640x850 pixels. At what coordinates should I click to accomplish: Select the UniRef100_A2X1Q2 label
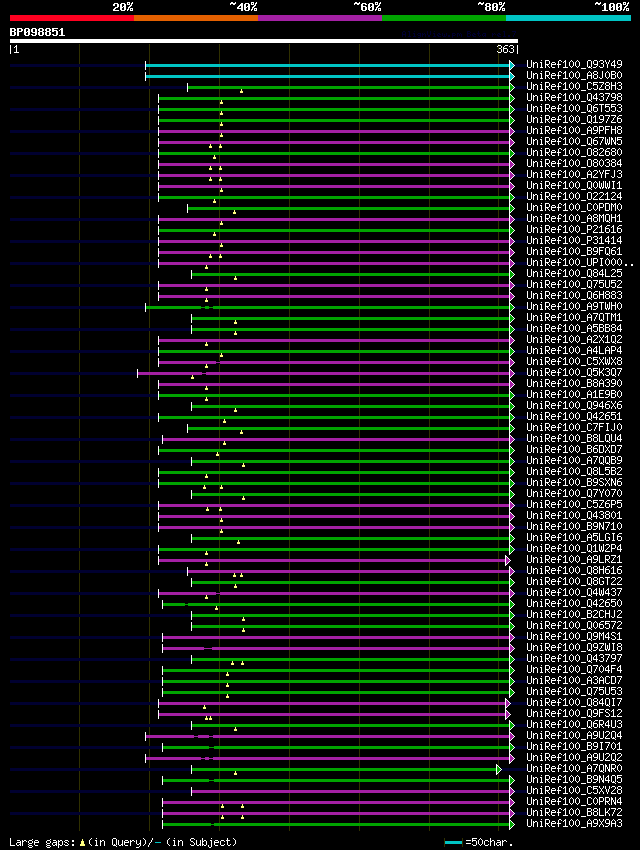[x=574, y=339]
